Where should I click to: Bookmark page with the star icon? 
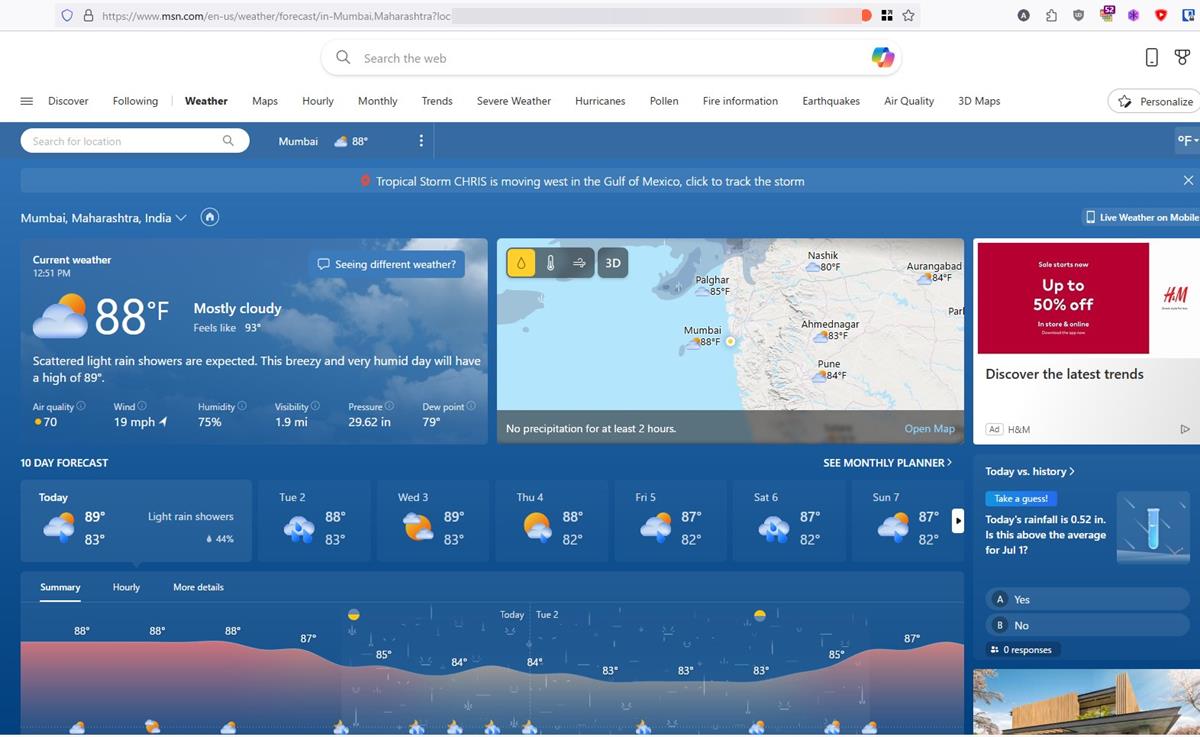click(x=908, y=16)
